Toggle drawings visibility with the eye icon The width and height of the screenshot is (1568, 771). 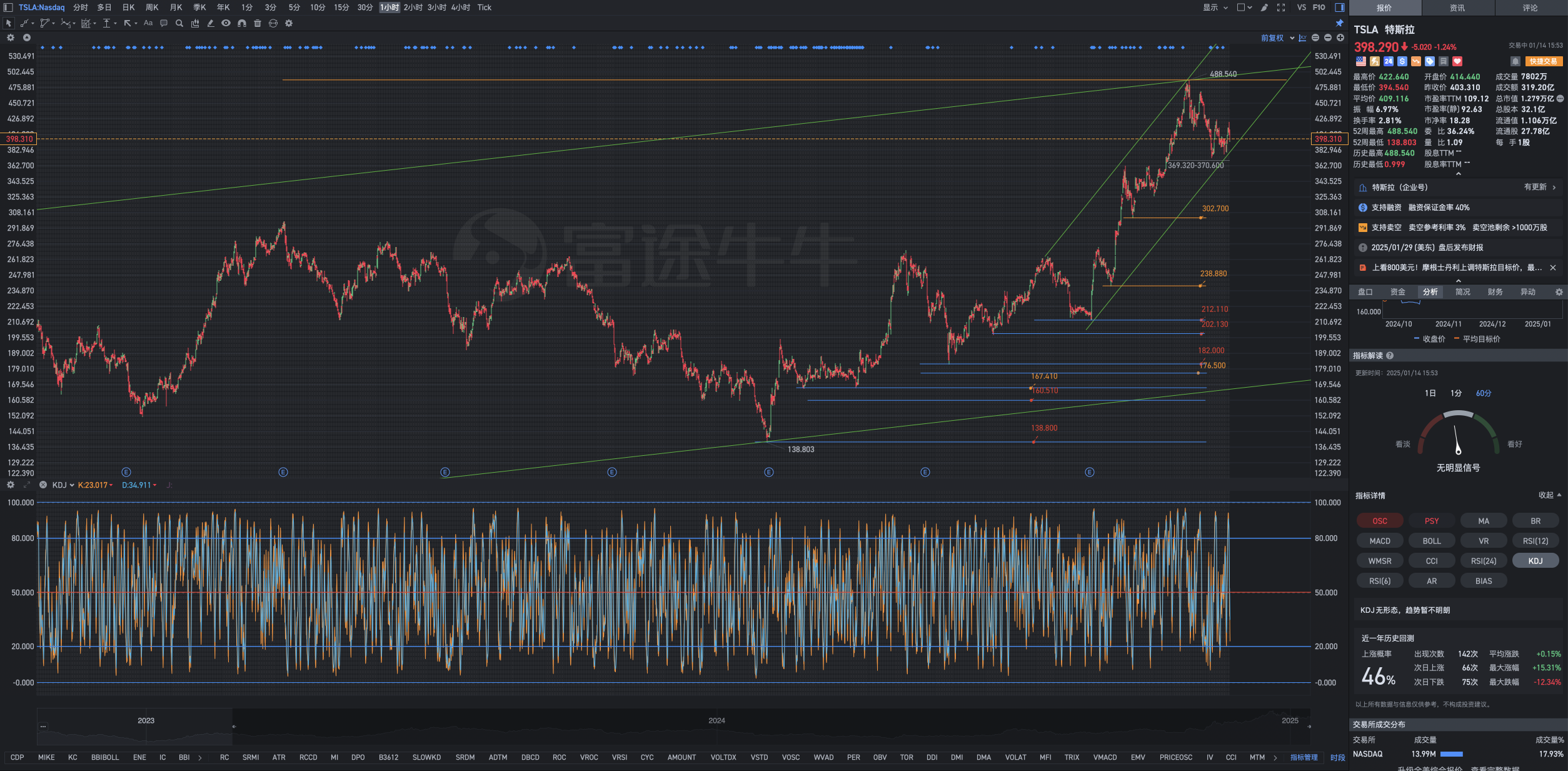[x=226, y=23]
